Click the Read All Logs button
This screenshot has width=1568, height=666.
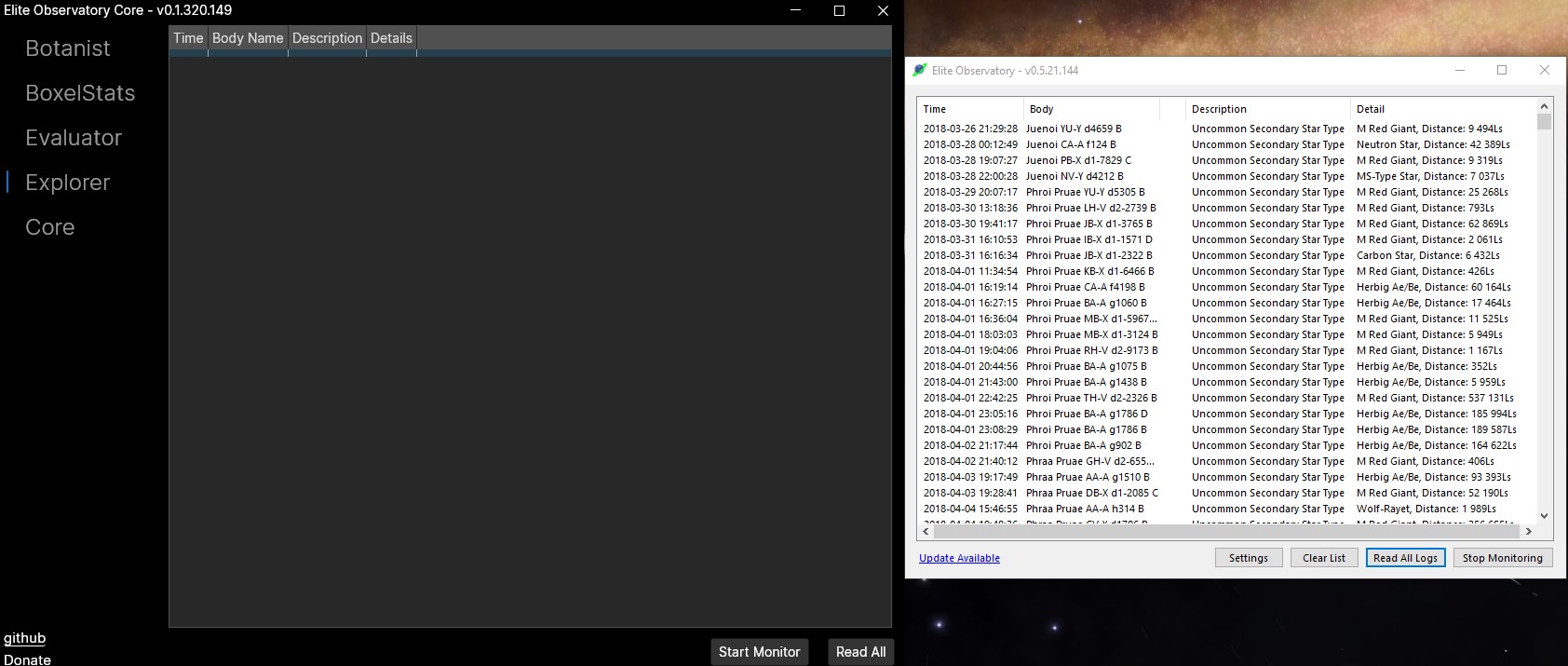[1406, 558]
